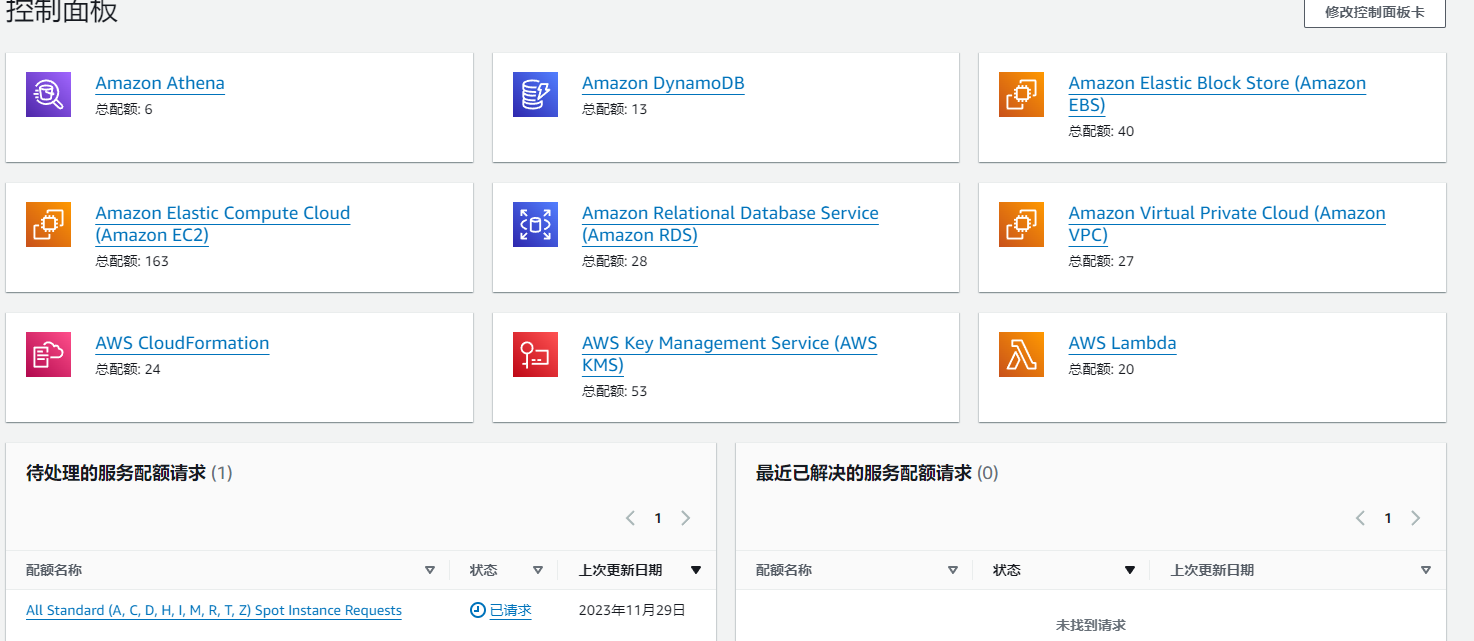1474x641 pixels.
Task: Open Amazon Athena quotas link
Action: (x=160, y=83)
